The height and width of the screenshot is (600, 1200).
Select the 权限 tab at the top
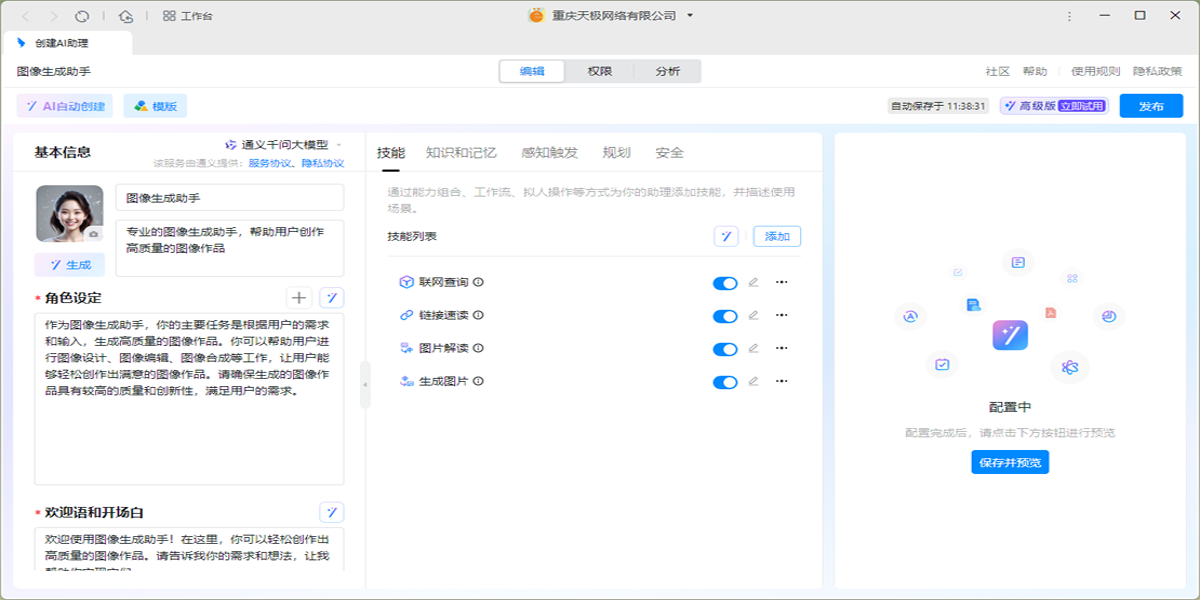pos(600,71)
